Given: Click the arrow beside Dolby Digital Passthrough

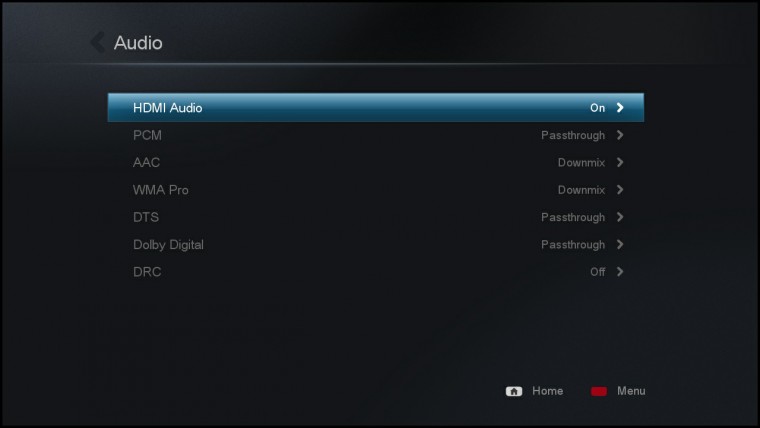Looking at the screenshot, I should point(620,244).
